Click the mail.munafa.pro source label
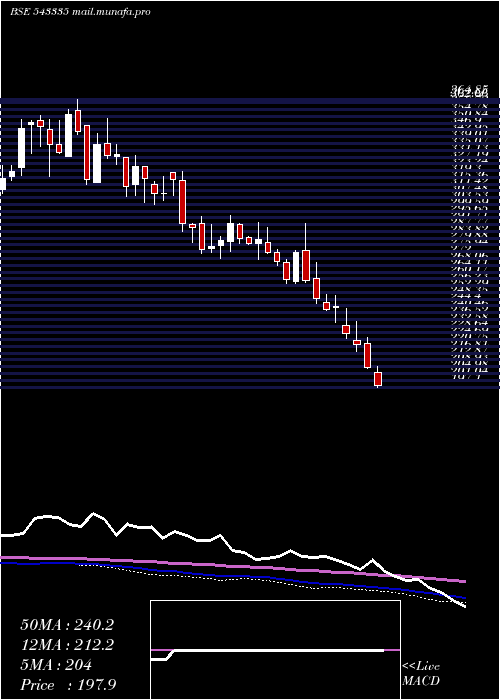This screenshot has width=500, height=700. 110,12
